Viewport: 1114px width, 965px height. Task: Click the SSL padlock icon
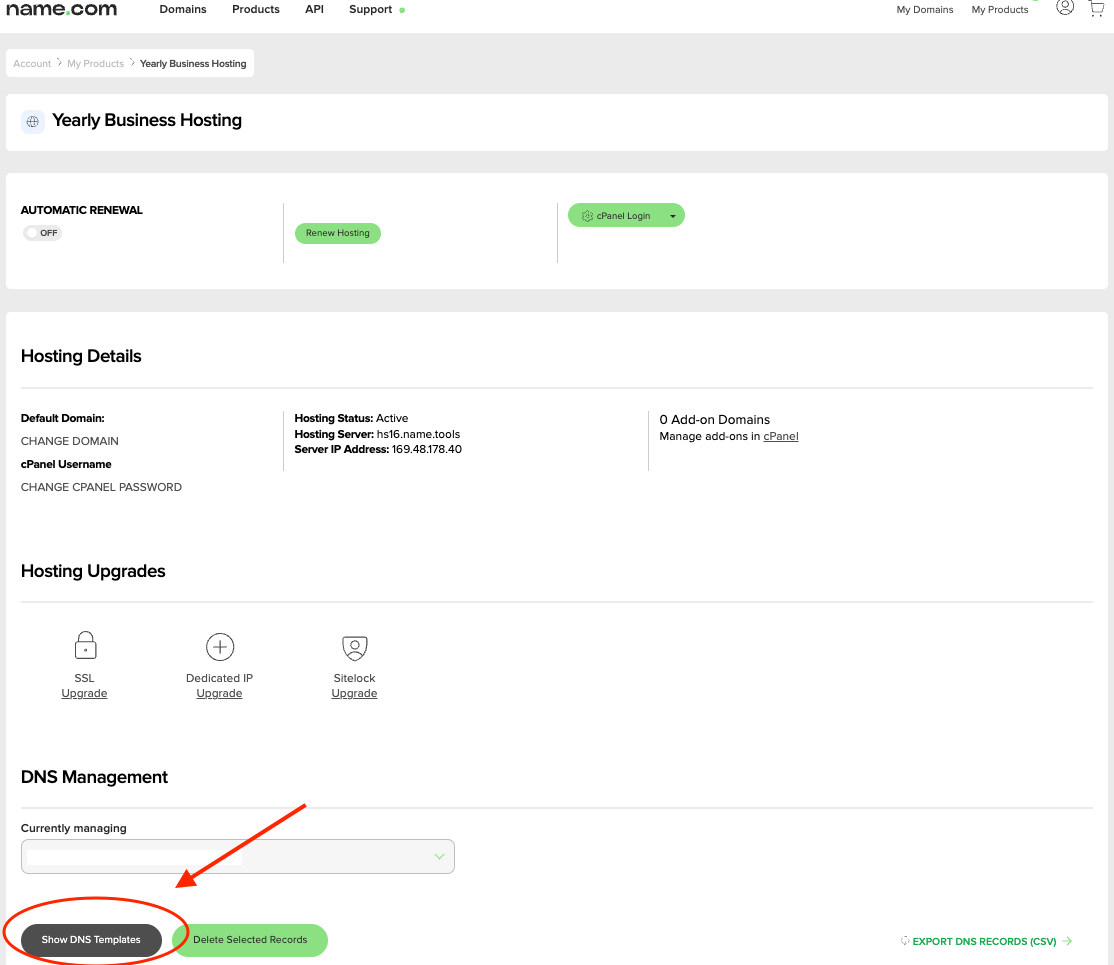(85, 646)
